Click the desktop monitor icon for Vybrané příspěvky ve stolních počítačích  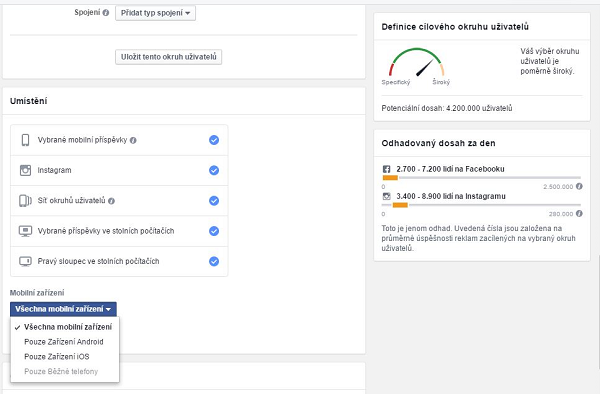[25, 231]
